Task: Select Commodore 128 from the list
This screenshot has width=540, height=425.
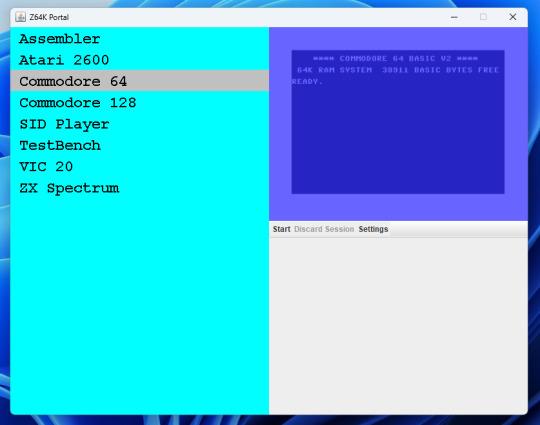Action: (139, 102)
